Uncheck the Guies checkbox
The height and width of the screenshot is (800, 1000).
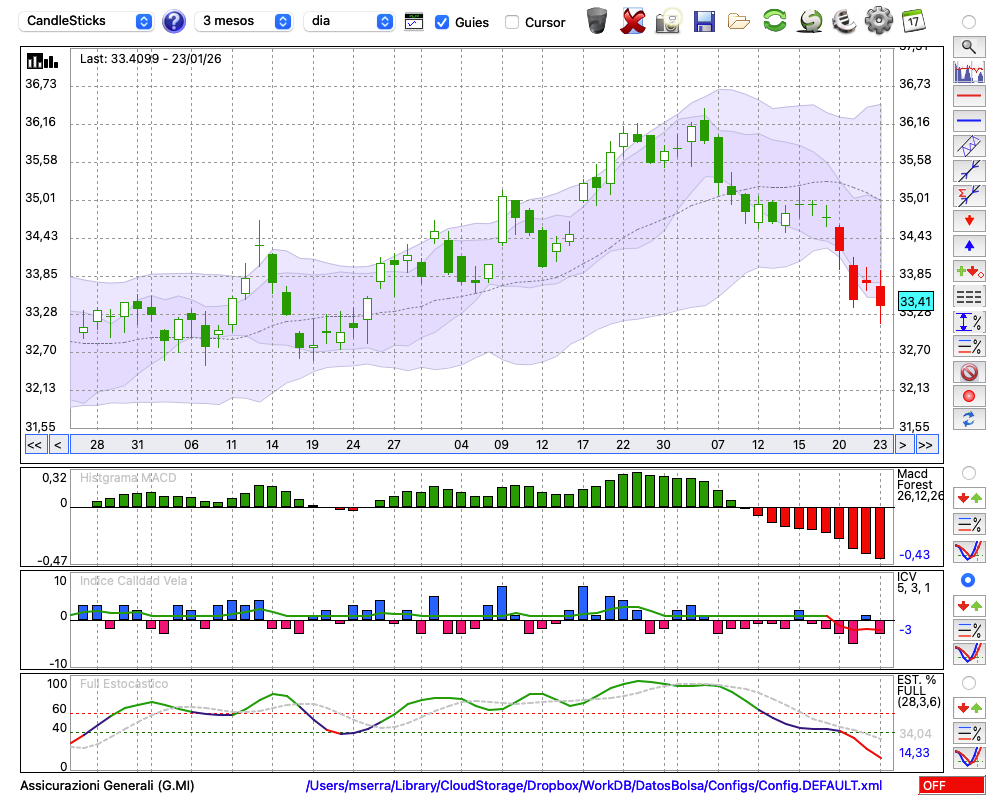442,22
